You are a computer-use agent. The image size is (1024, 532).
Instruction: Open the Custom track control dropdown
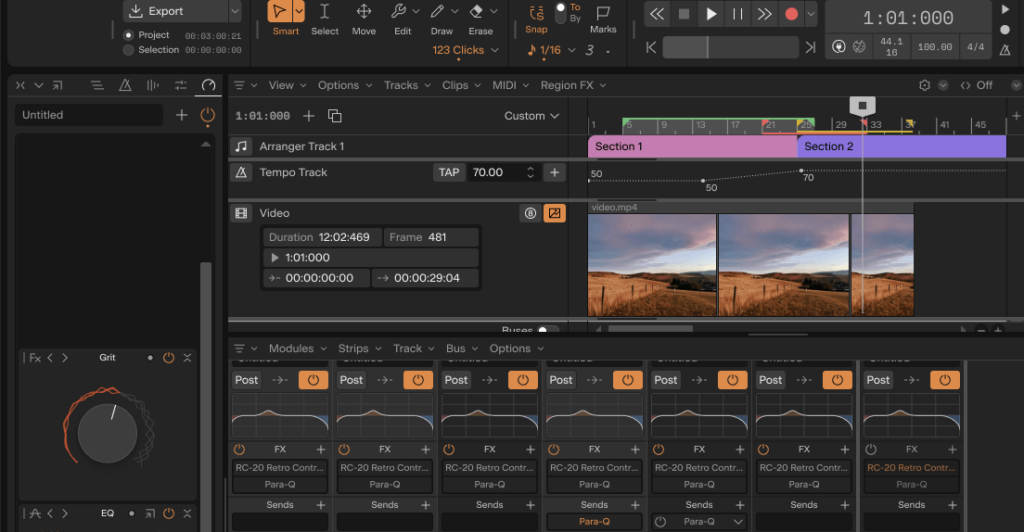(x=532, y=116)
